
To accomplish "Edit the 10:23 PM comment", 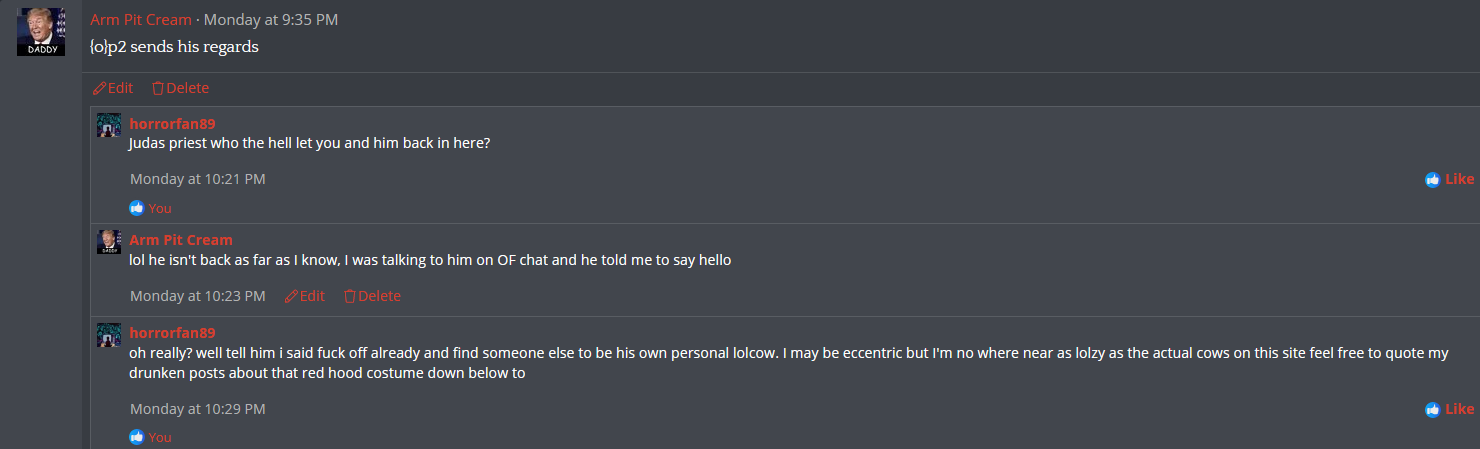I will (x=306, y=296).
